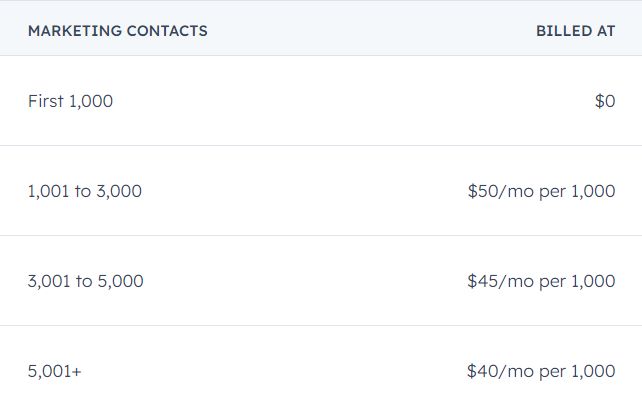Image resolution: width=642 pixels, height=412 pixels.
Task: Click the word 'First' in first row
Action: tap(46, 101)
